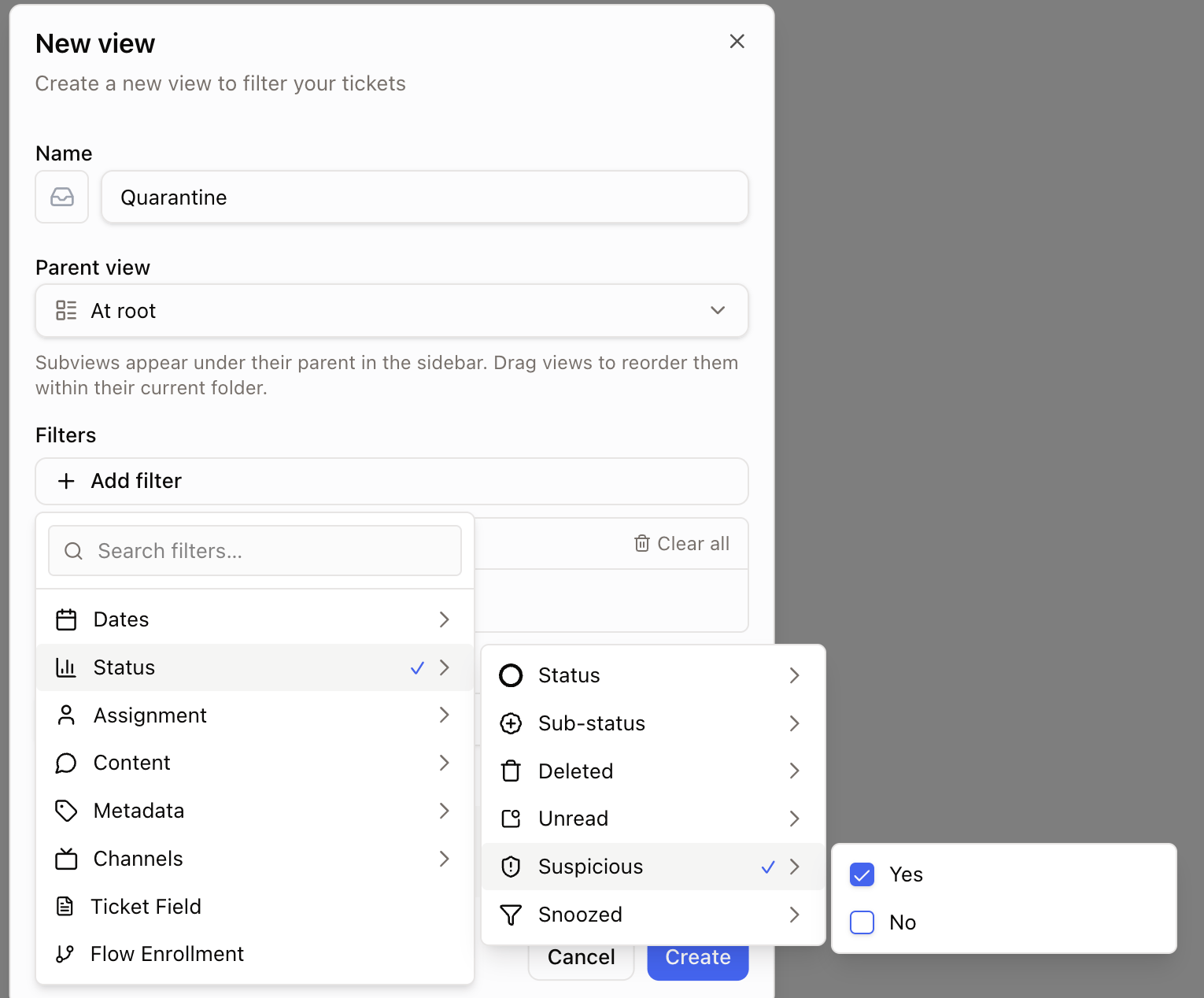The image size is (1204, 998).
Task: Click the unread badge icon beside Unread
Action: pyautogui.click(x=511, y=819)
